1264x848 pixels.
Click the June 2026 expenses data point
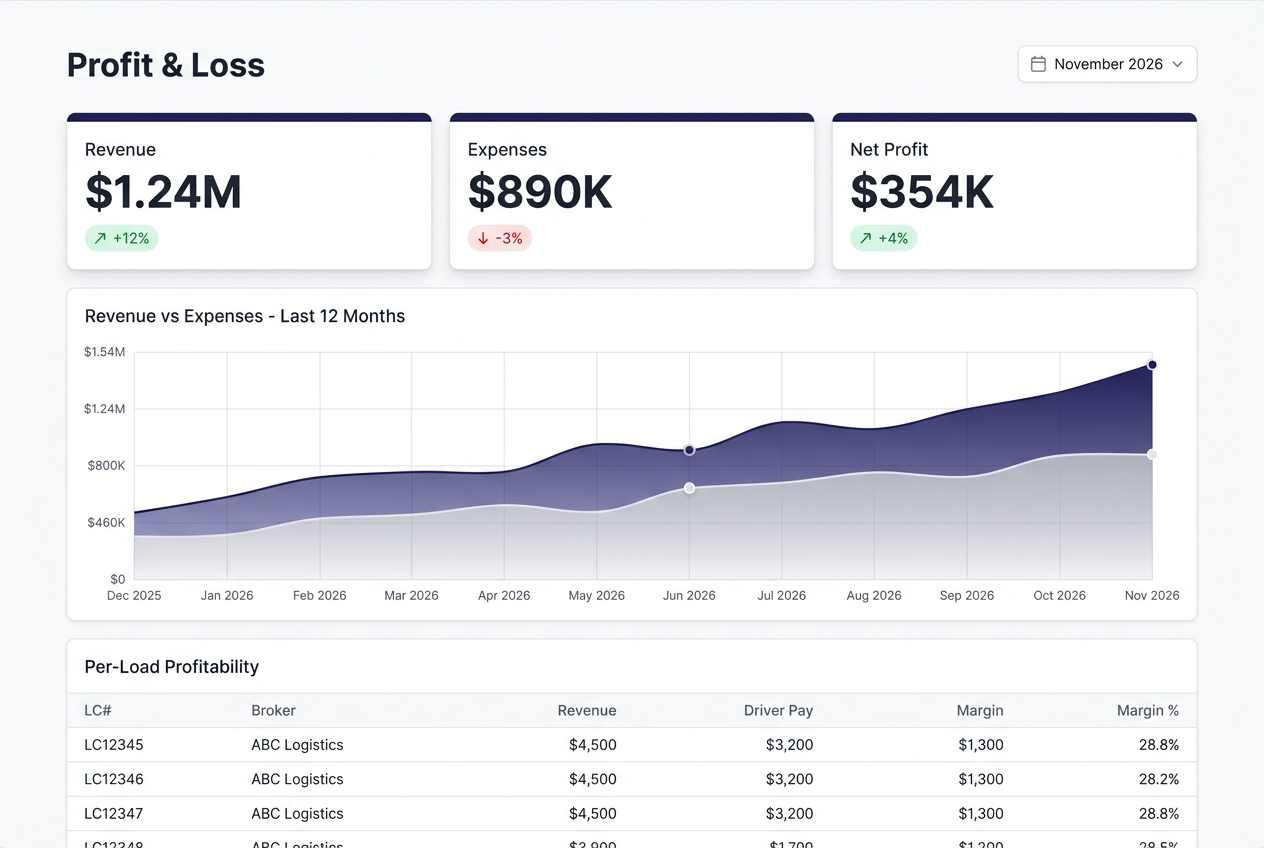click(689, 488)
